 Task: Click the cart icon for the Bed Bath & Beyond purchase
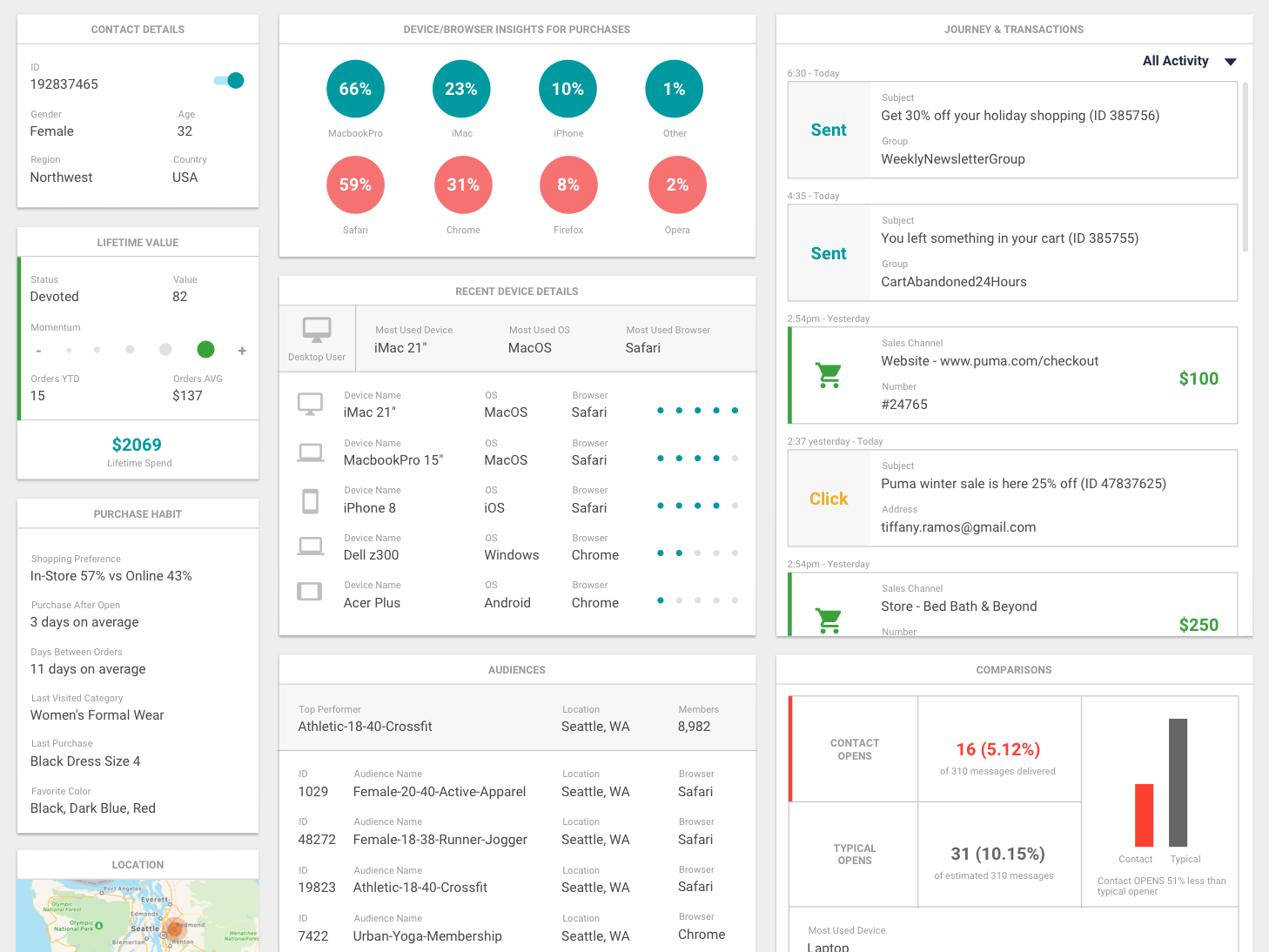click(x=828, y=620)
